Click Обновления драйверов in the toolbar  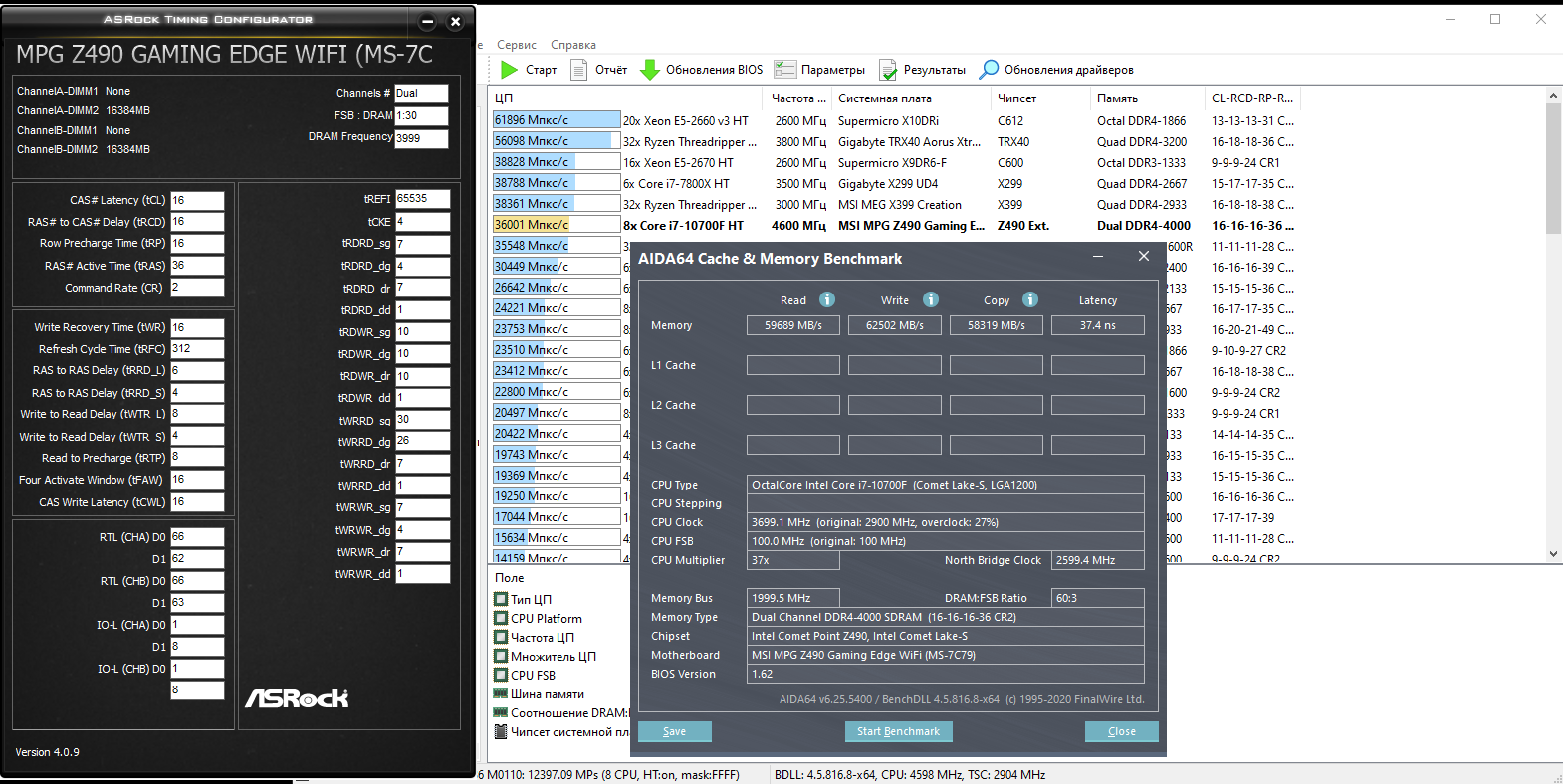[x=1056, y=70]
